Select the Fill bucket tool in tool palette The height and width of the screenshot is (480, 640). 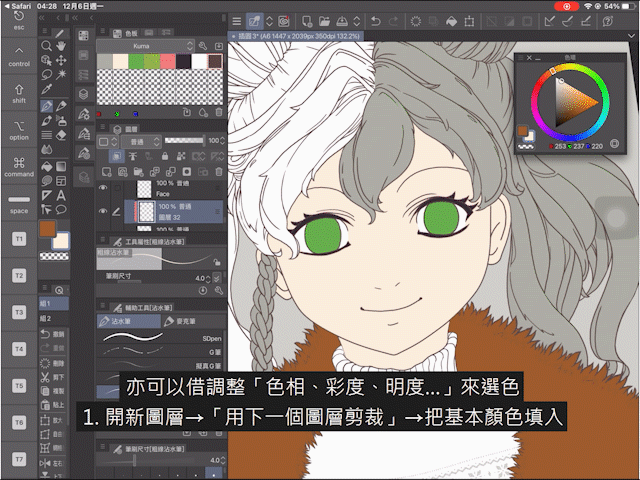47,167
